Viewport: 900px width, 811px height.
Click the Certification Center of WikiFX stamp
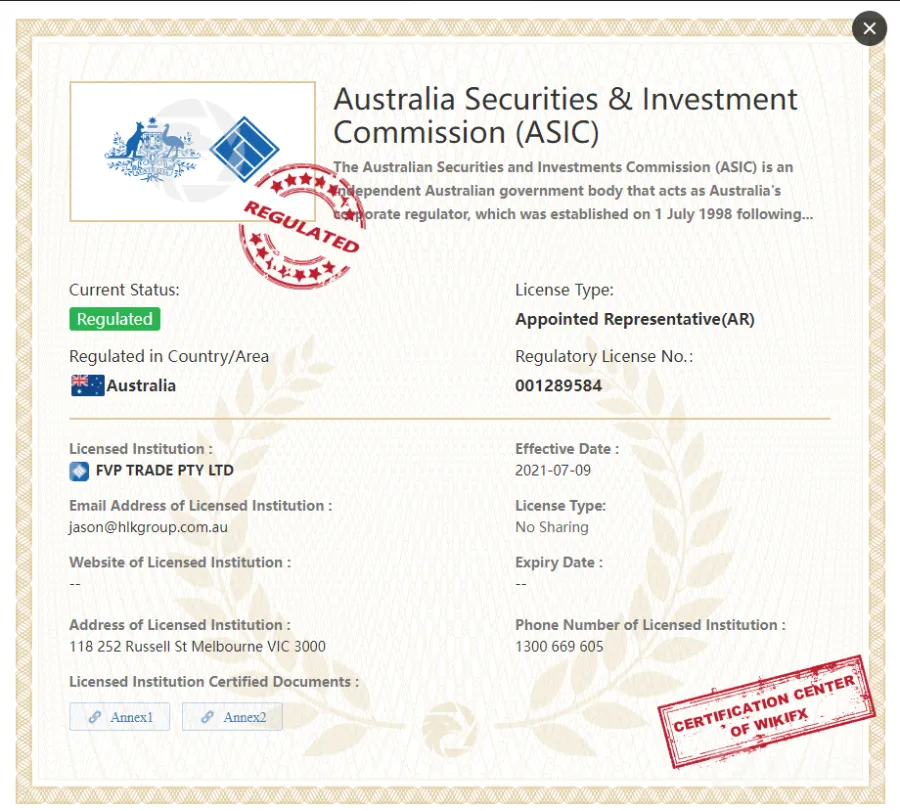click(766, 712)
